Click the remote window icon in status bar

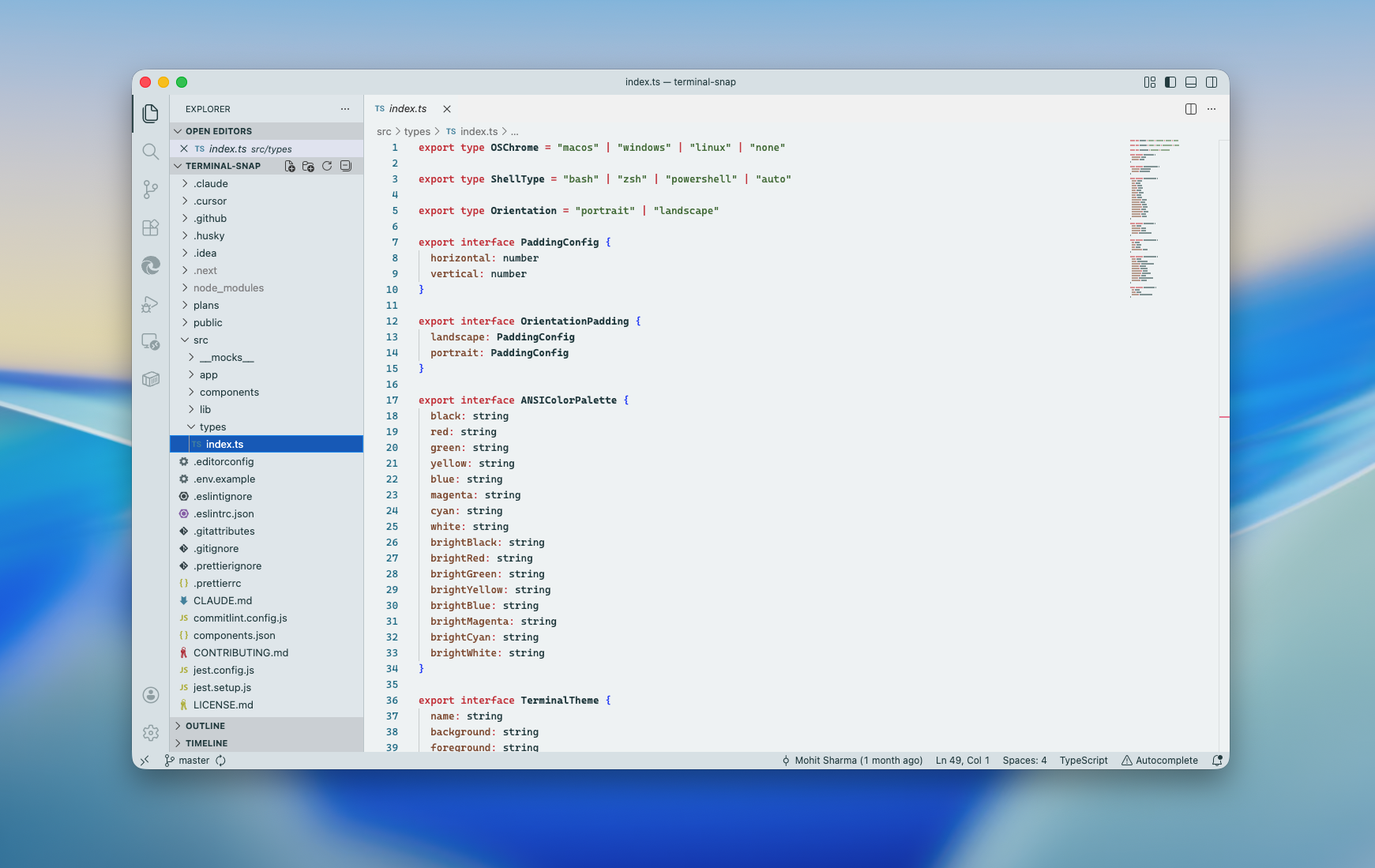tap(145, 761)
